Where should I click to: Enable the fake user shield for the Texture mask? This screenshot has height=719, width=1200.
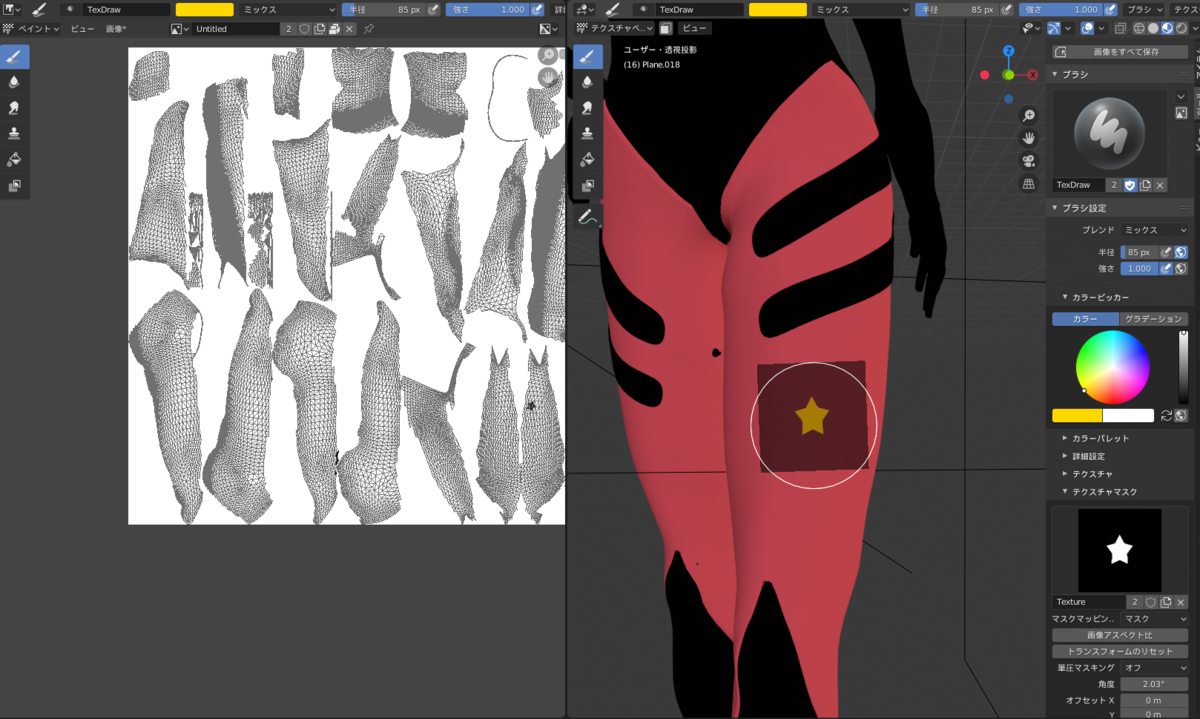[x=1150, y=602]
